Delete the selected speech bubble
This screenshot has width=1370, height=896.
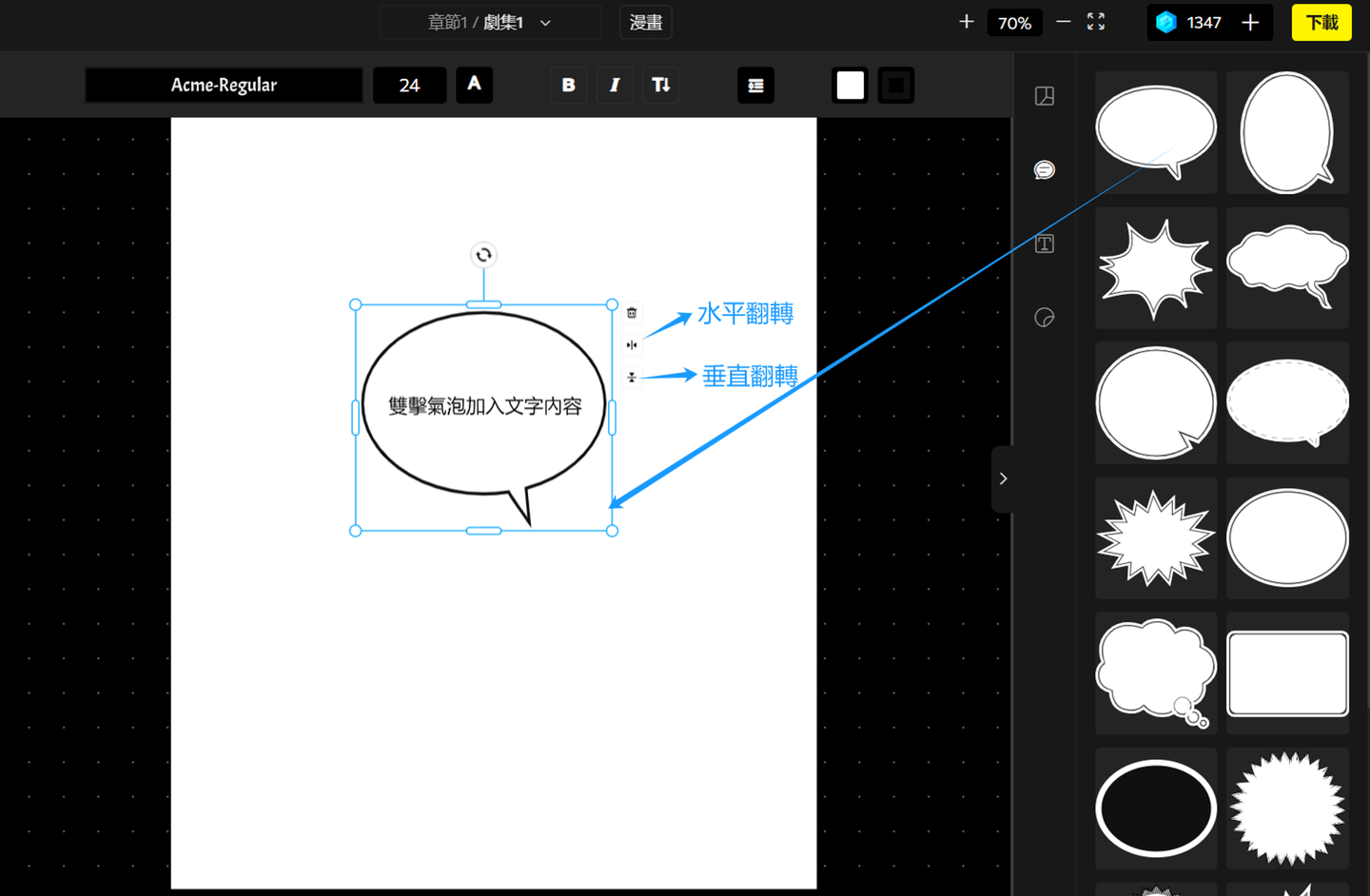pyautogui.click(x=632, y=313)
